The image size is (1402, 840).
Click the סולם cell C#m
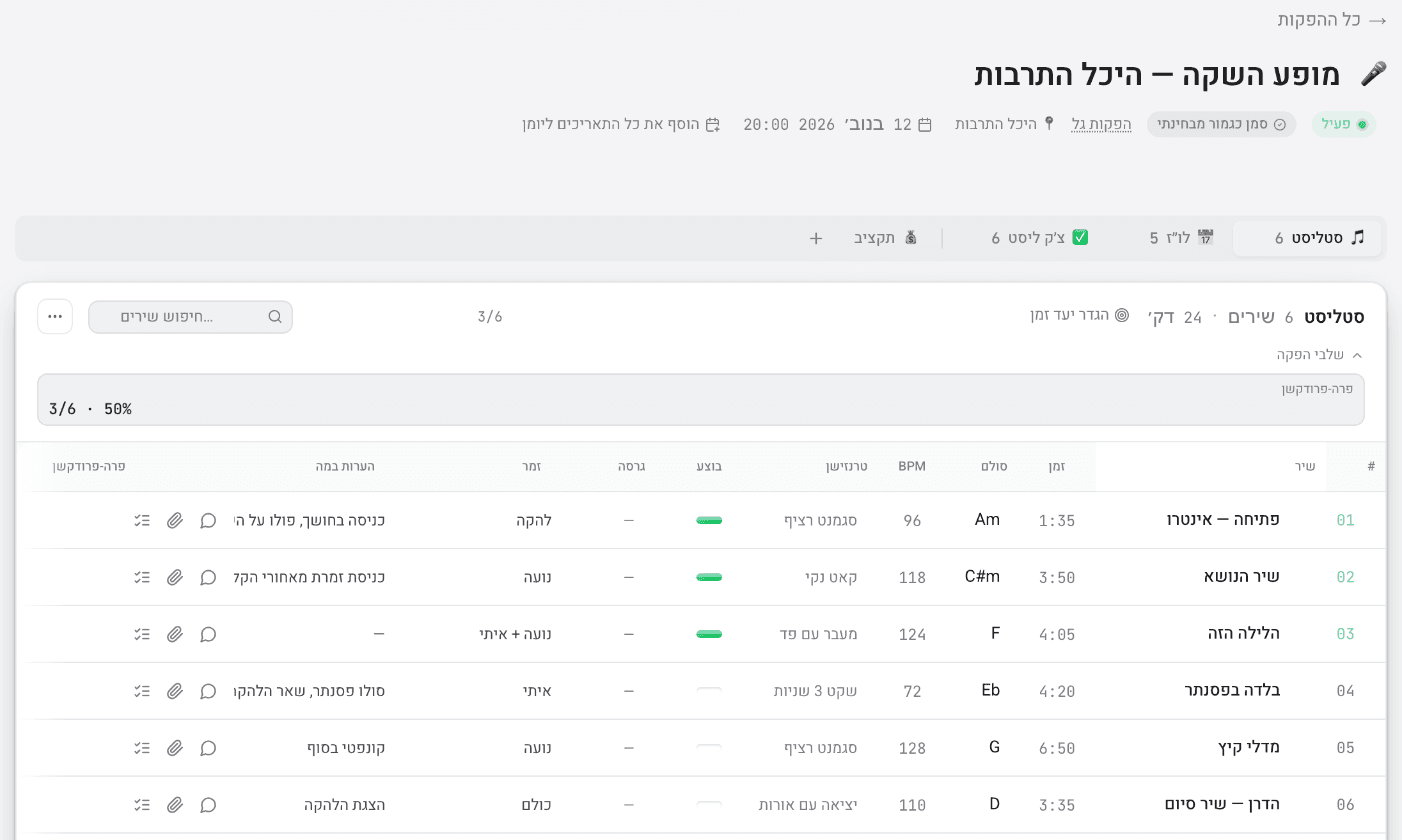pyautogui.click(x=982, y=577)
